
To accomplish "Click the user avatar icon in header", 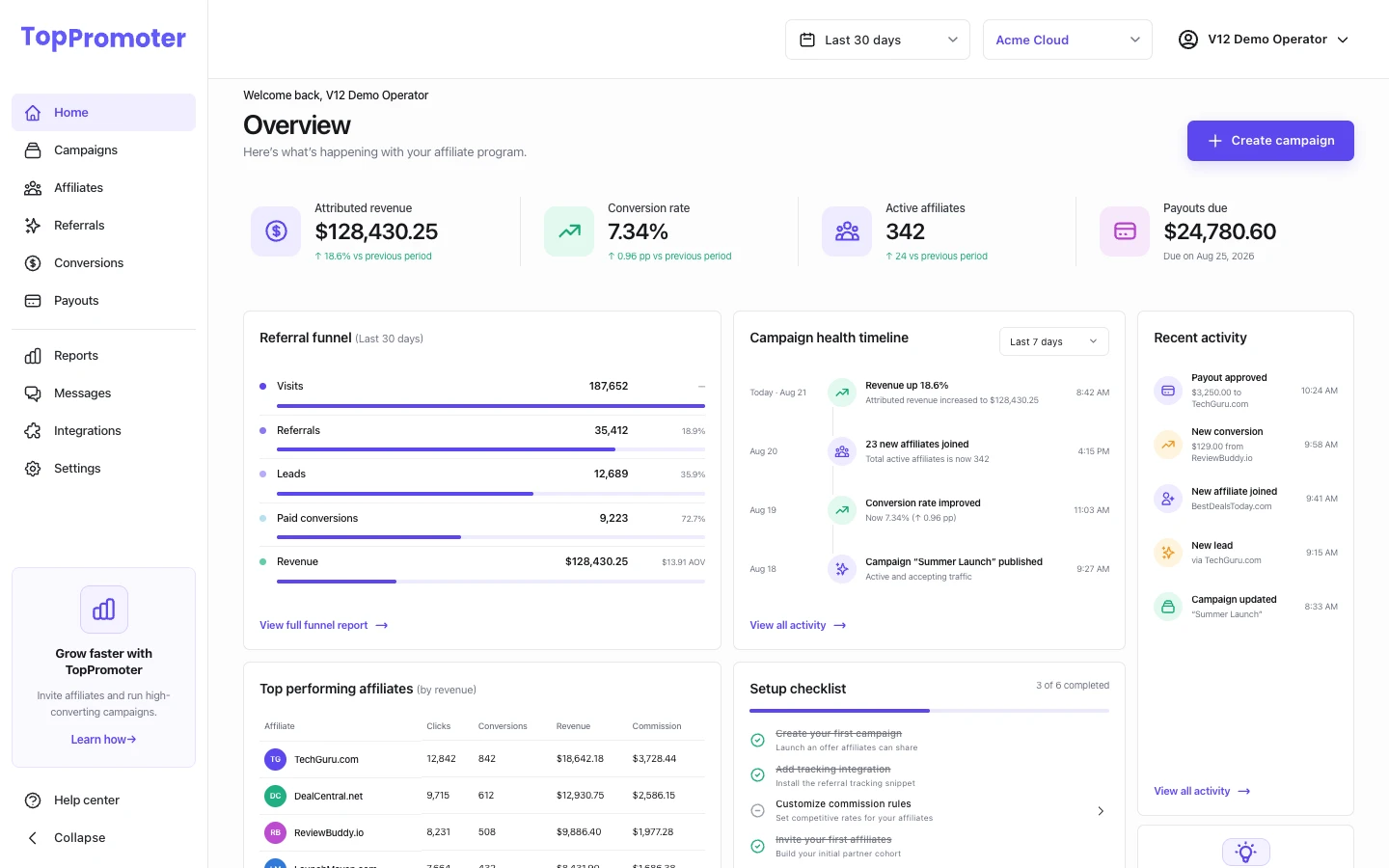I will point(1188,40).
